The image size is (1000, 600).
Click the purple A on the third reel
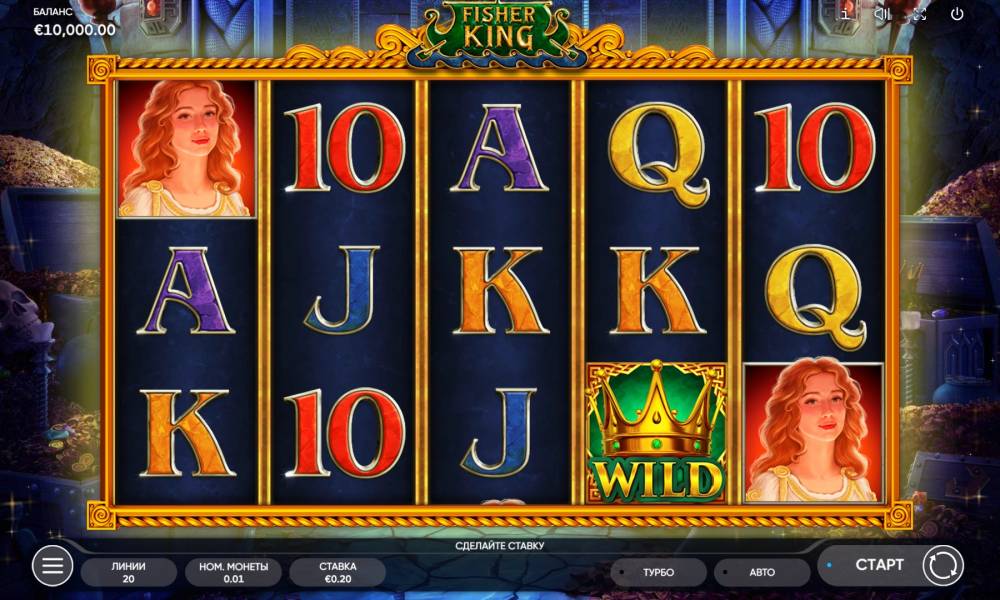[499, 149]
